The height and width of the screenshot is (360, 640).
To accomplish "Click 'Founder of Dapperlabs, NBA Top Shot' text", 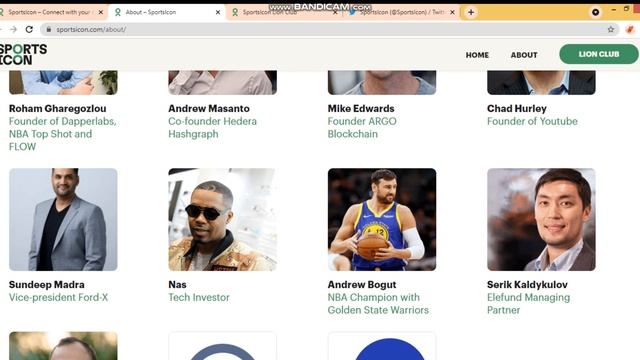I will [x=62, y=134].
